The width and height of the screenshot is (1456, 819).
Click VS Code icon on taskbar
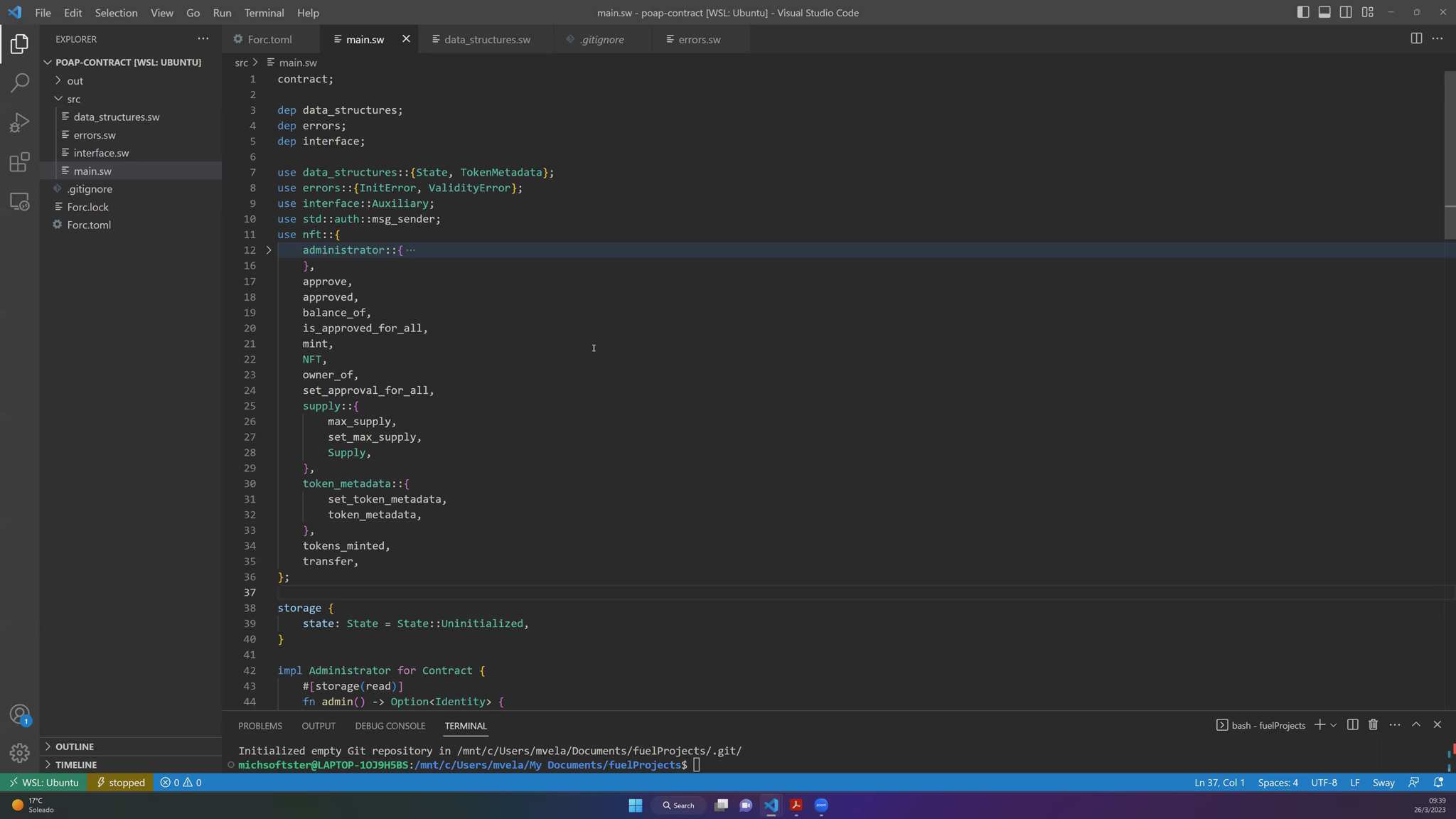click(x=771, y=805)
